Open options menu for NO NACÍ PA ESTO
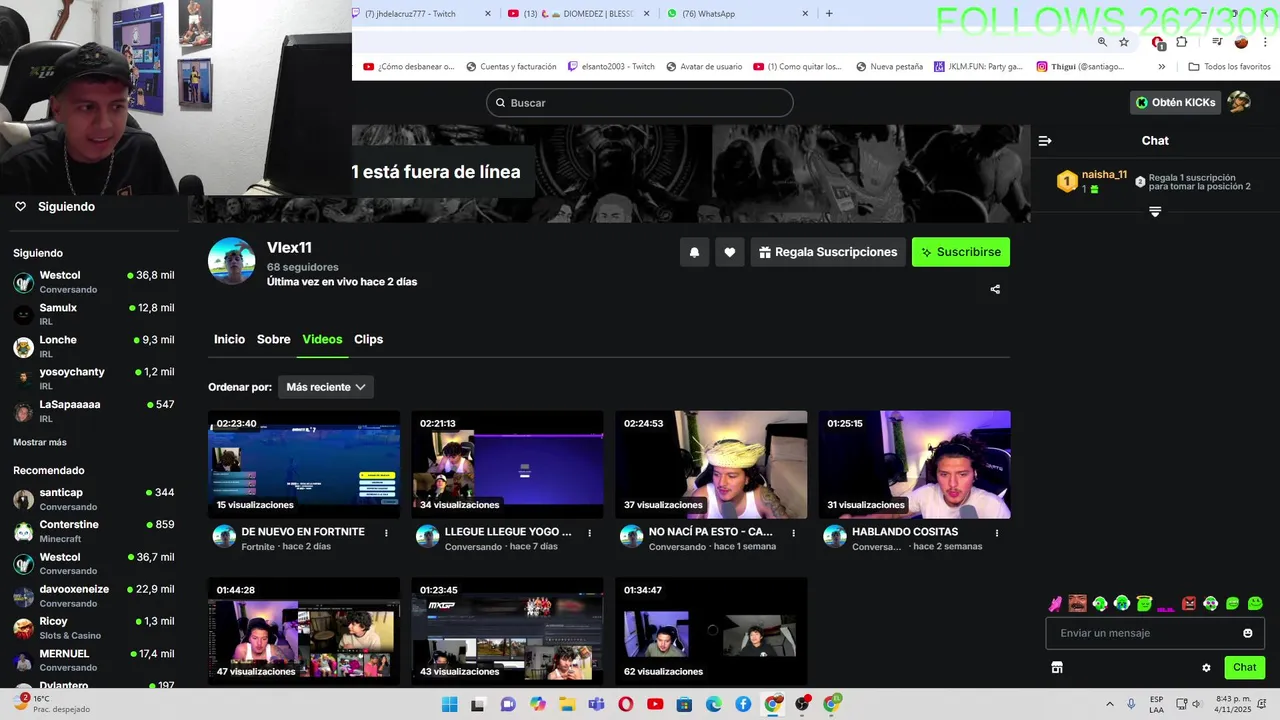 click(794, 533)
